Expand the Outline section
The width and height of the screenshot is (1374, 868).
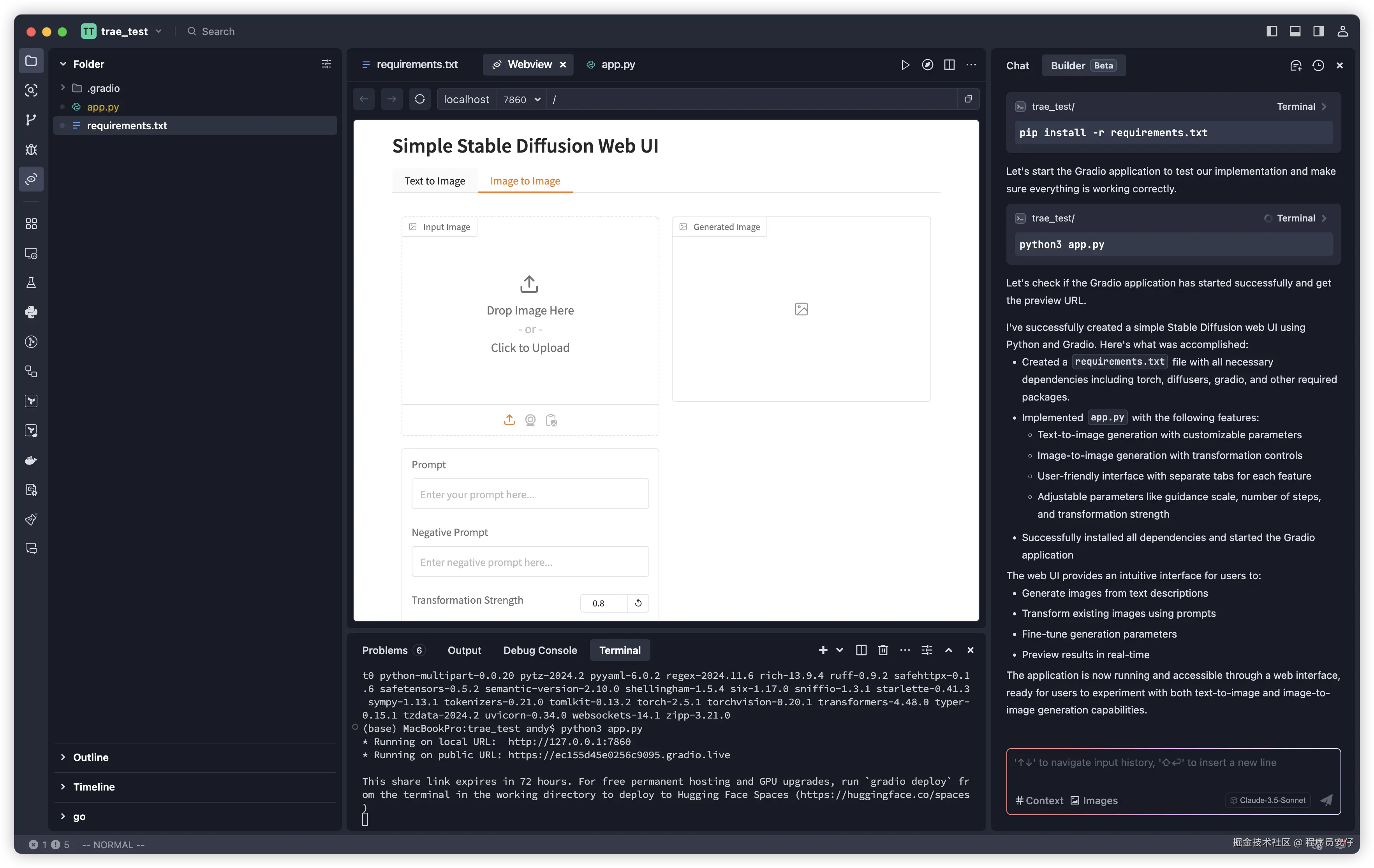click(91, 757)
